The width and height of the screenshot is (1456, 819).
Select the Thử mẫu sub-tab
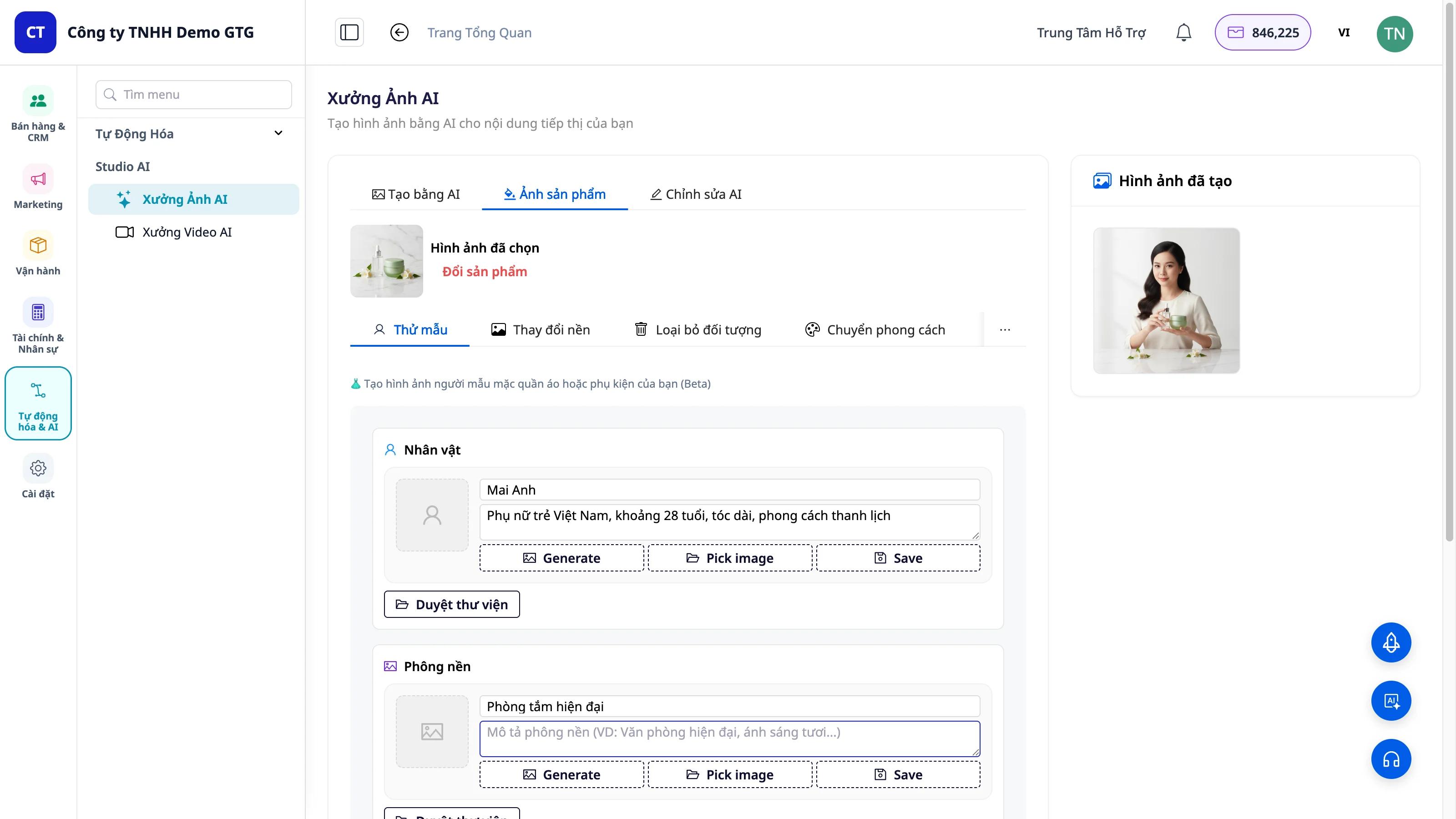410,329
